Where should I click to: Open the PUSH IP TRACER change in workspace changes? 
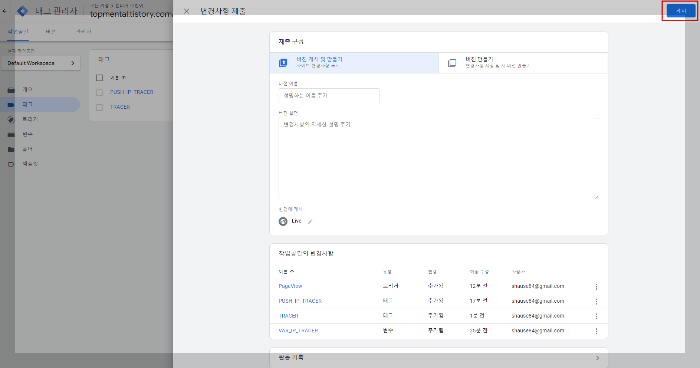click(300, 301)
